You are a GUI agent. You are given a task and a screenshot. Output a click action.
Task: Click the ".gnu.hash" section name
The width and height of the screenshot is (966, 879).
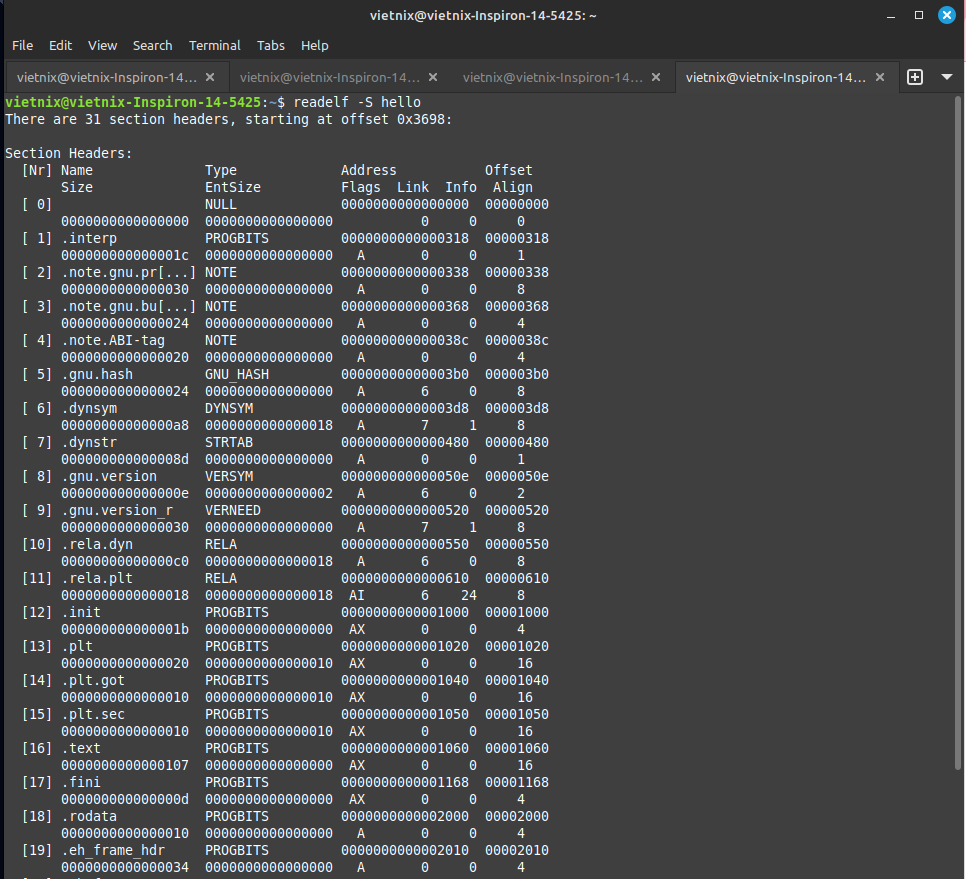pyautogui.click(x=97, y=375)
